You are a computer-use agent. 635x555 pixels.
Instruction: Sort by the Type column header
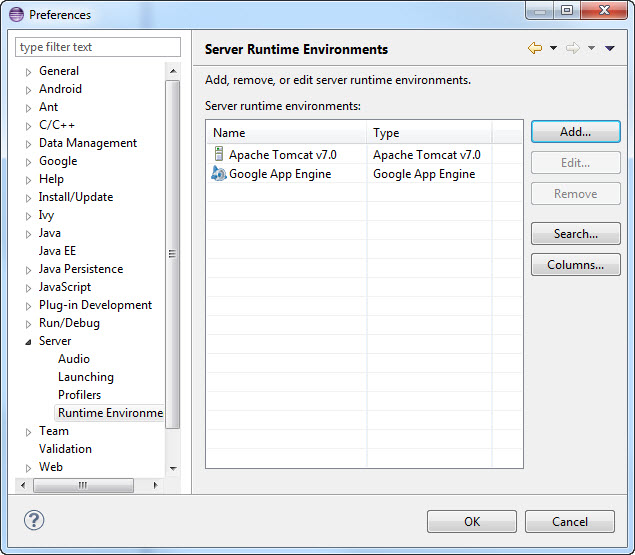(x=429, y=133)
